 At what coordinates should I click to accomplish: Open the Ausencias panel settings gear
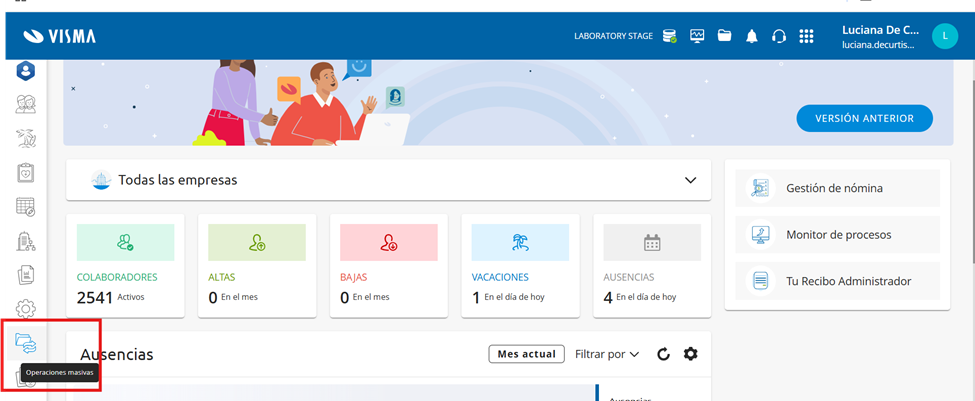690,354
